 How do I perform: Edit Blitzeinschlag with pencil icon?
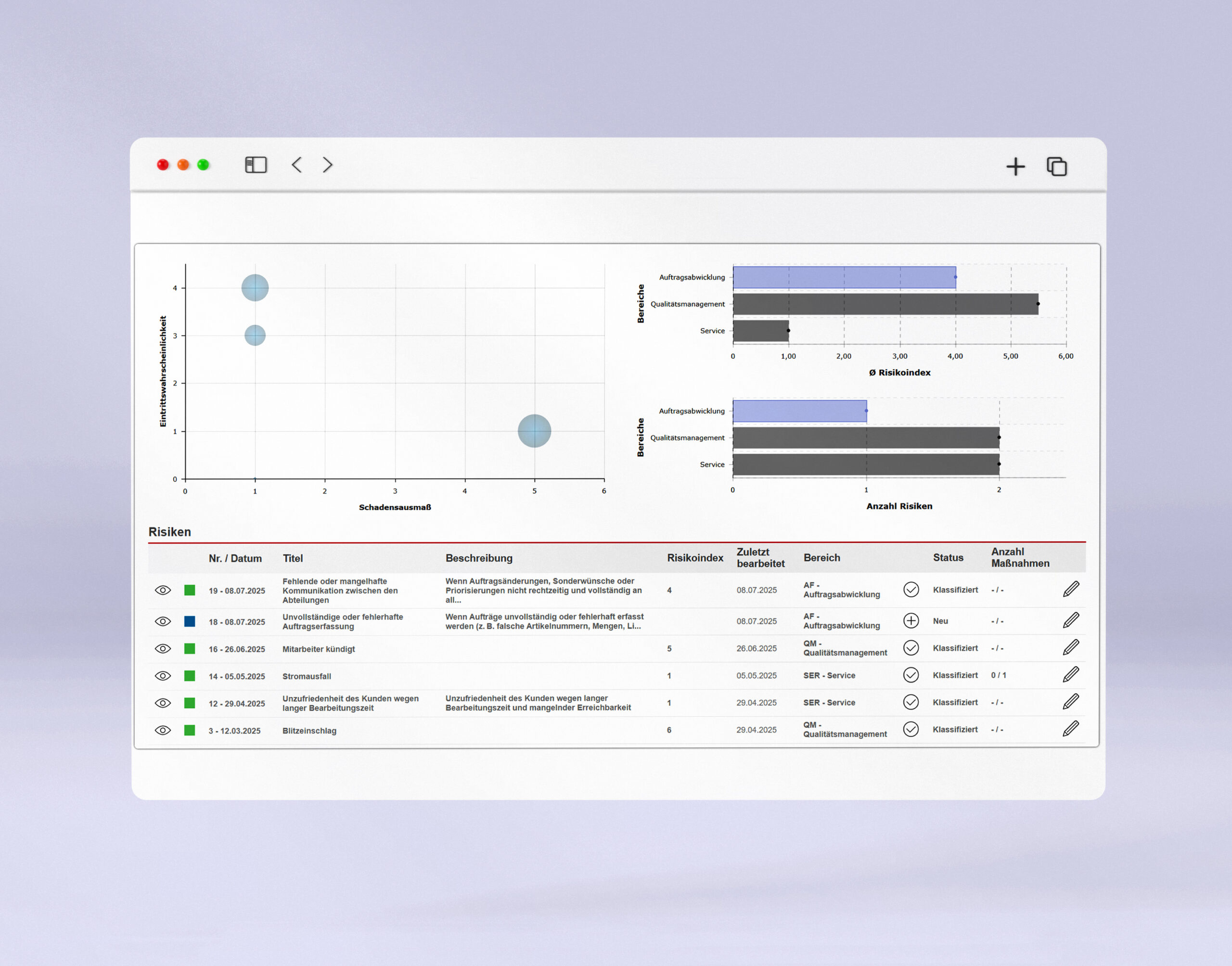1071,728
